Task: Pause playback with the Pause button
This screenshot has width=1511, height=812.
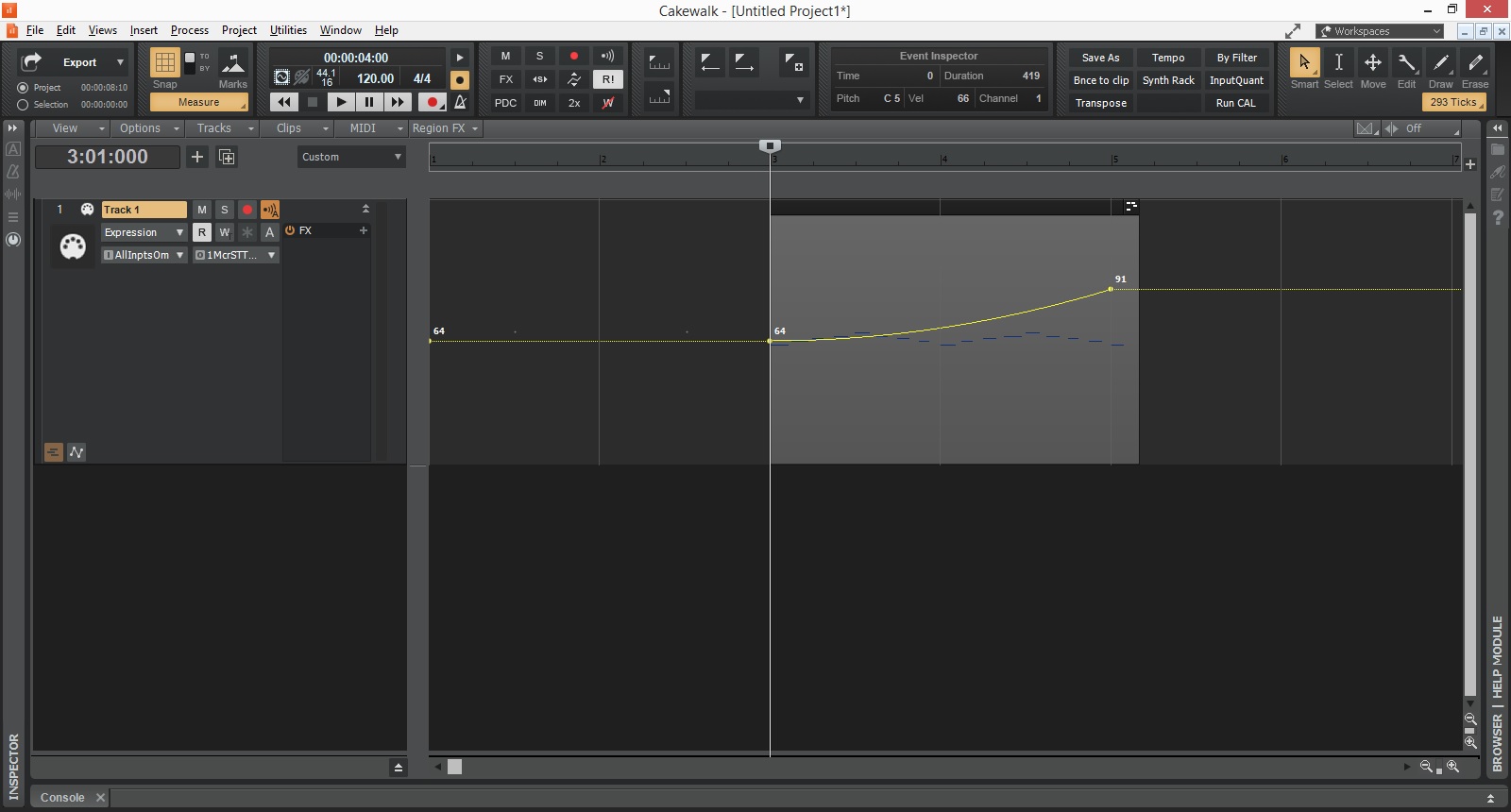Action: (369, 102)
